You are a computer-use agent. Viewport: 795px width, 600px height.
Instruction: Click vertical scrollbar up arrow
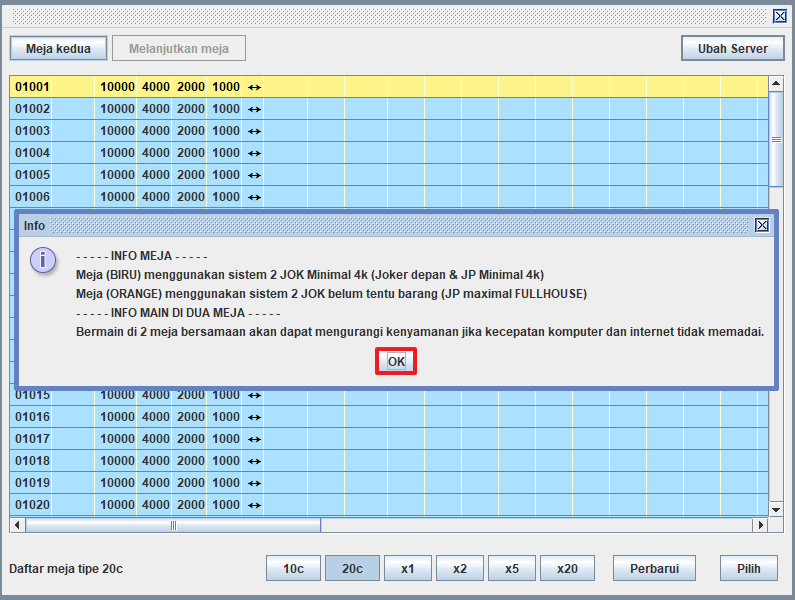point(776,83)
